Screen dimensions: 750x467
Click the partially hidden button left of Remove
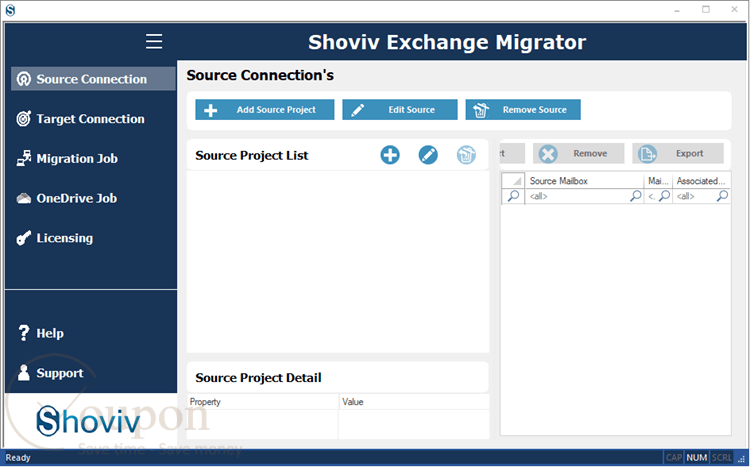pyautogui.click(x=512, y=154)
